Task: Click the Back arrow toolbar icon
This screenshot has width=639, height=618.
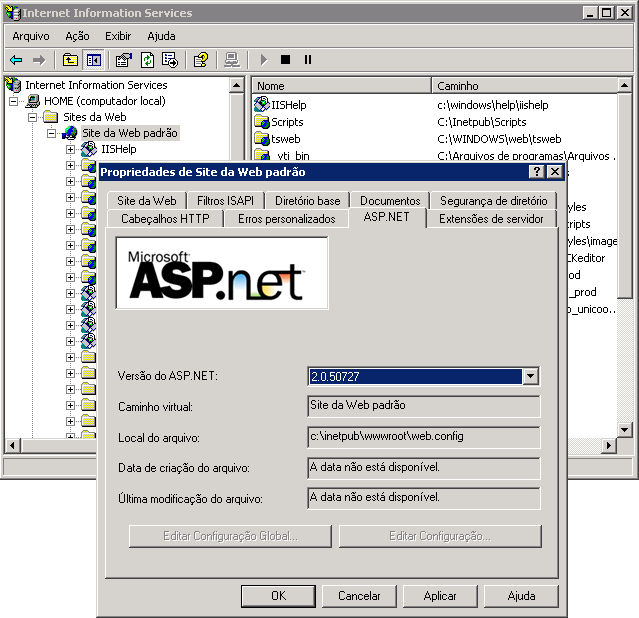Action: [x=16, y=60]
